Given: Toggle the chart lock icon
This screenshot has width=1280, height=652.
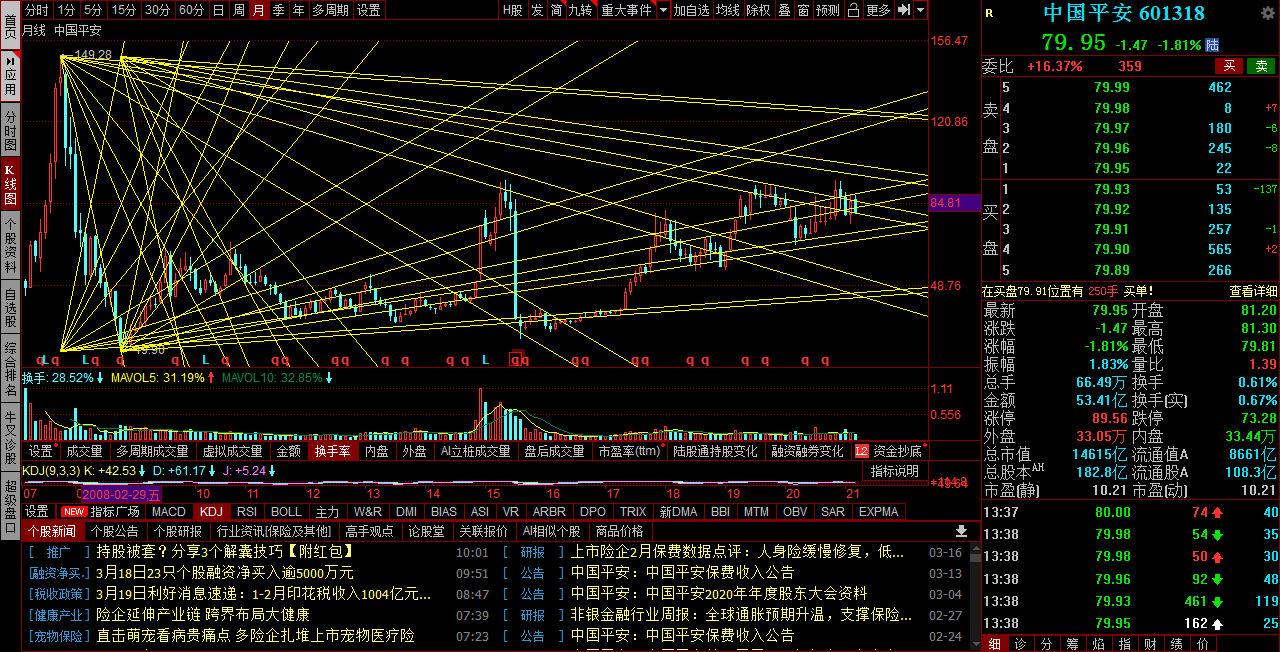Looking at the screenshot, I should click(x=853, y=10).
